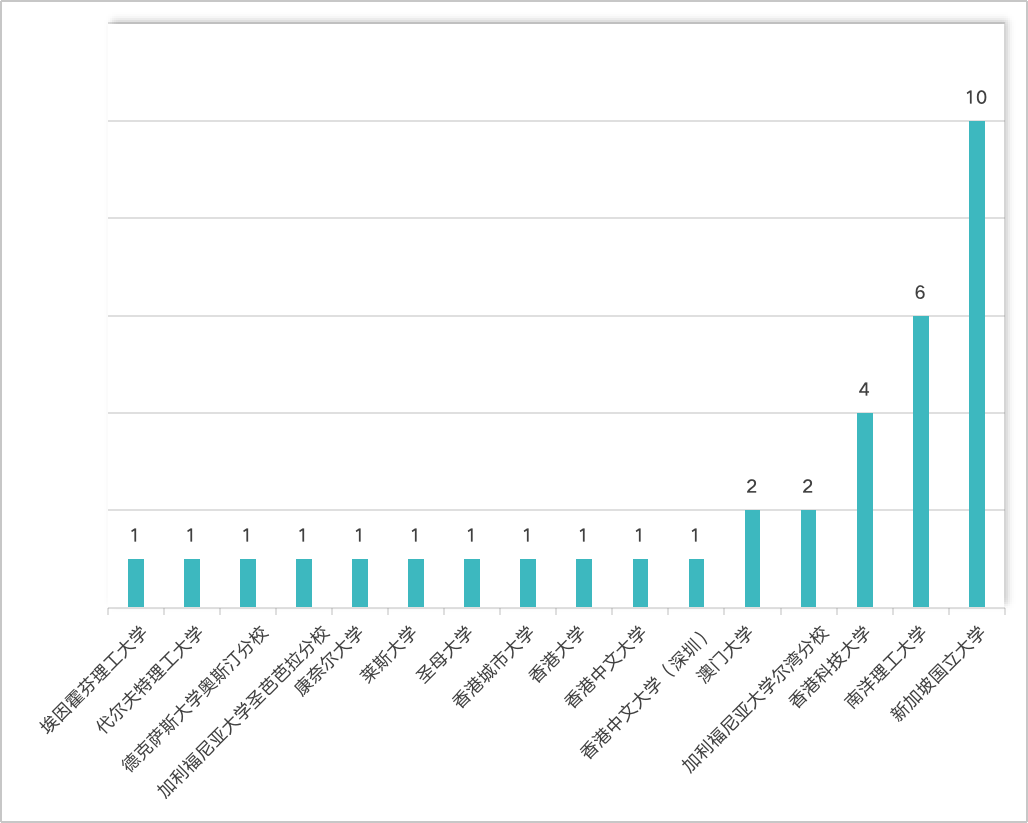Click the axis label 代尔夫特理工大学
The height and width of the screenshot is (823, 1028).
(150, 680)
